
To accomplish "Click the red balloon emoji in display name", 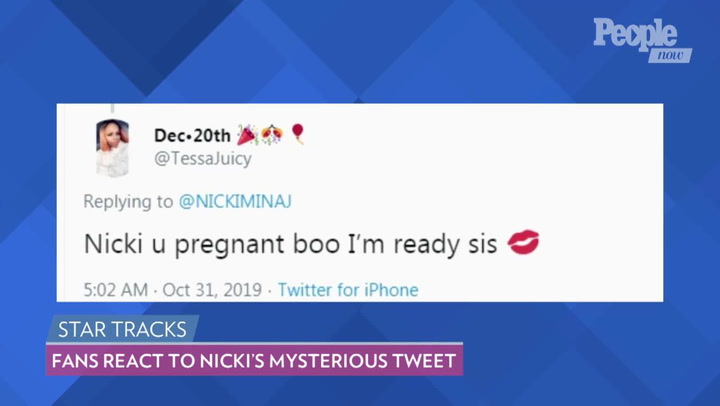I will (298, 134).
